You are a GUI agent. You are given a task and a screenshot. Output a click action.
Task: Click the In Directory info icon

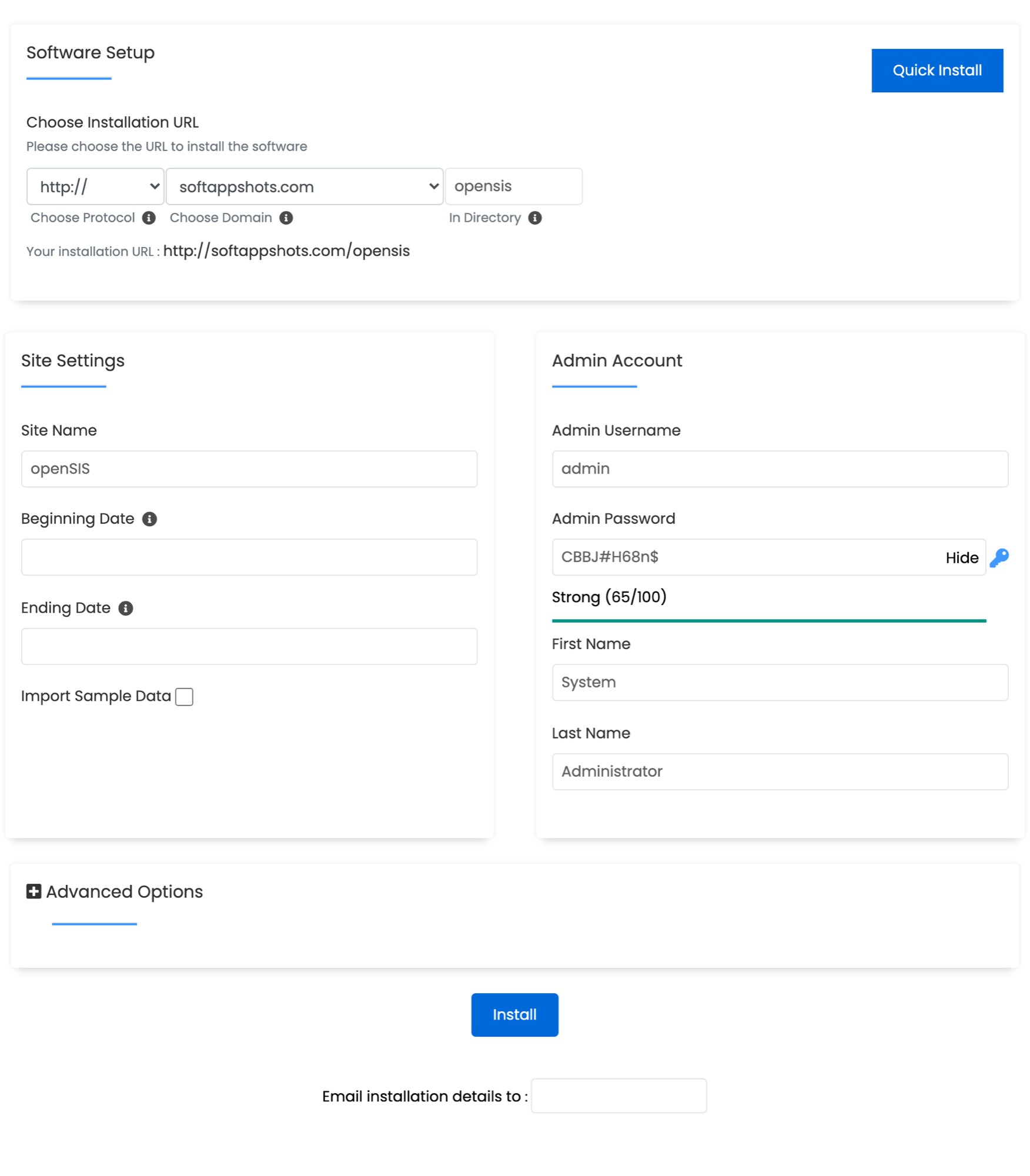[536, 218]
